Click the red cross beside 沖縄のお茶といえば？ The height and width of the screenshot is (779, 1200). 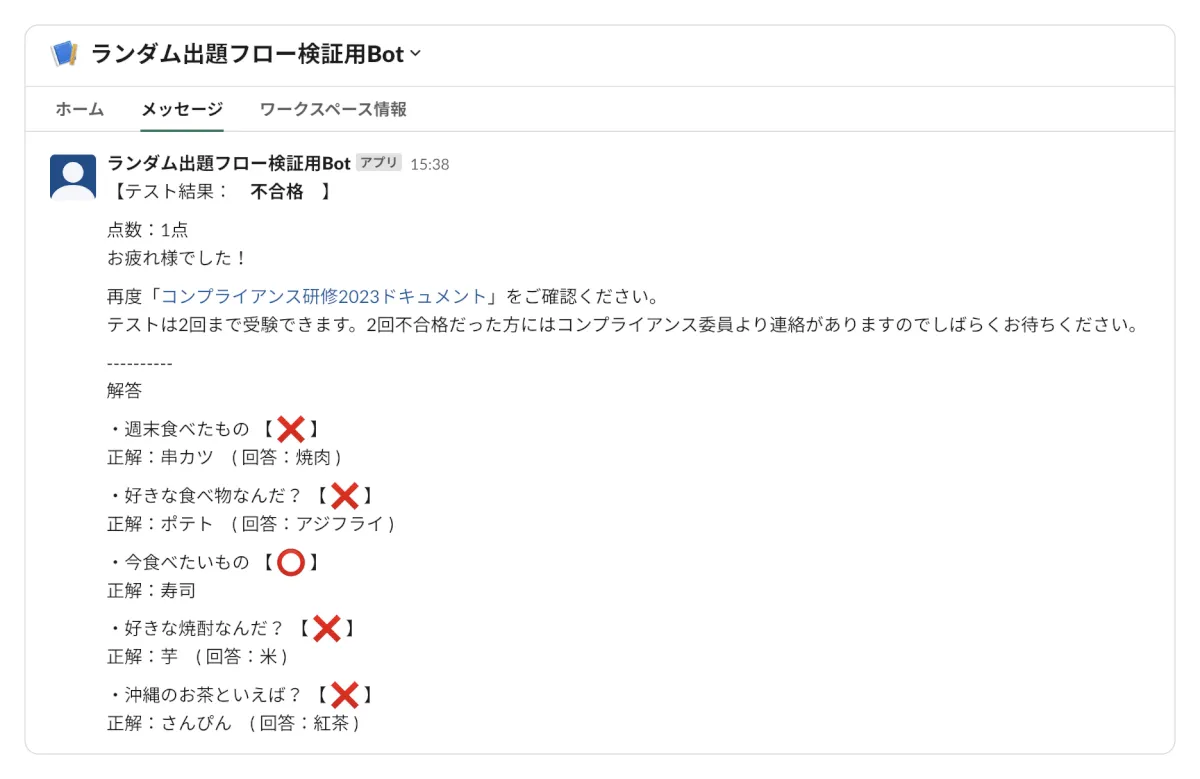[345, 695]
